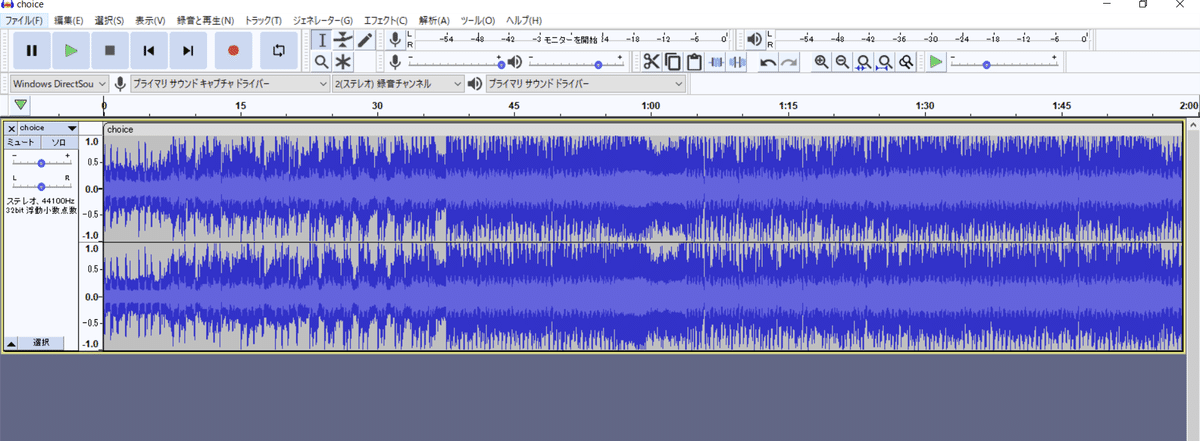The height and width of the screenshot is (441, 1200).
Task: Skip to start of the track
Action: [149, 50]
